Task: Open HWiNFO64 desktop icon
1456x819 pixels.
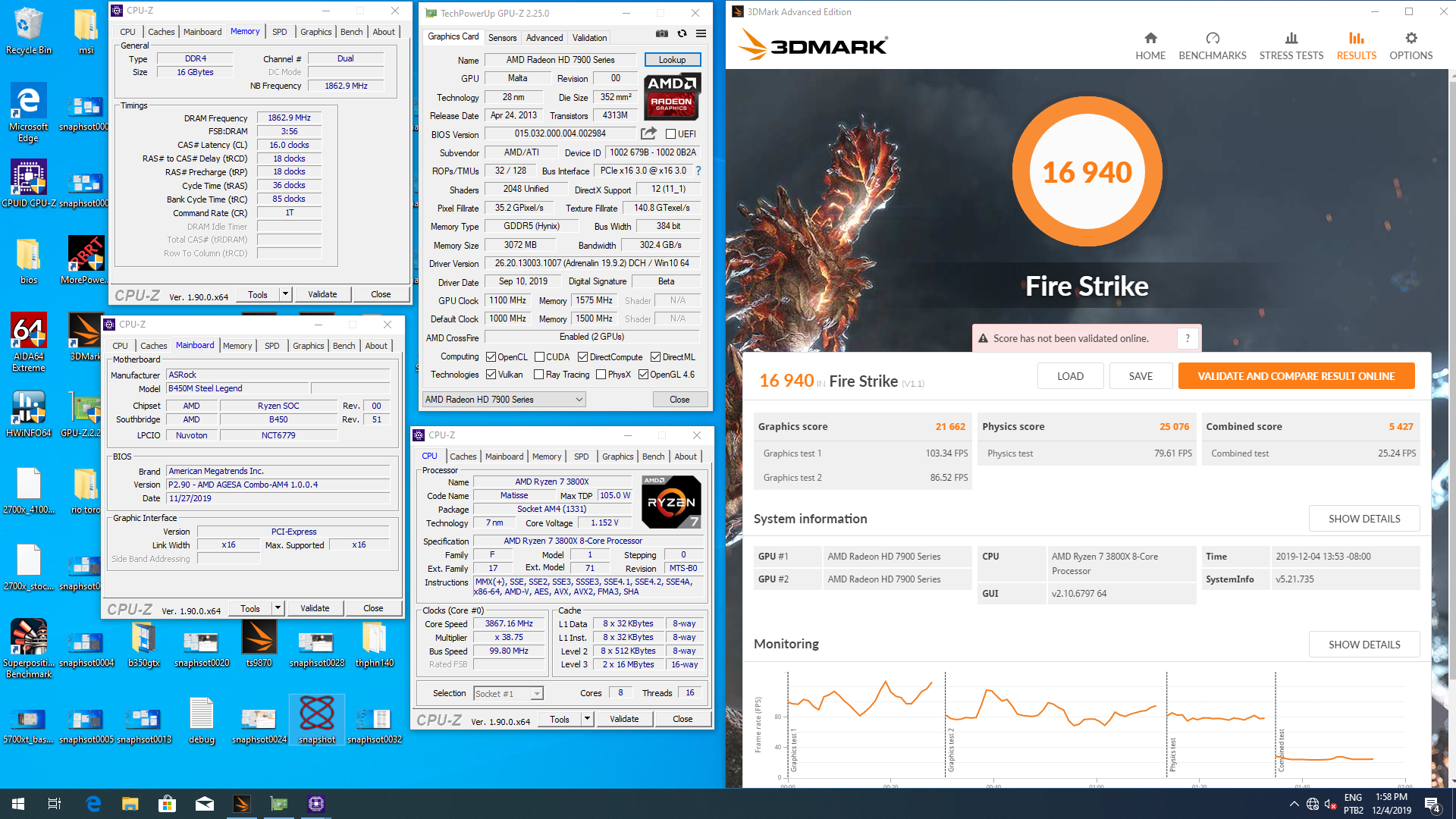Action: 29,414
